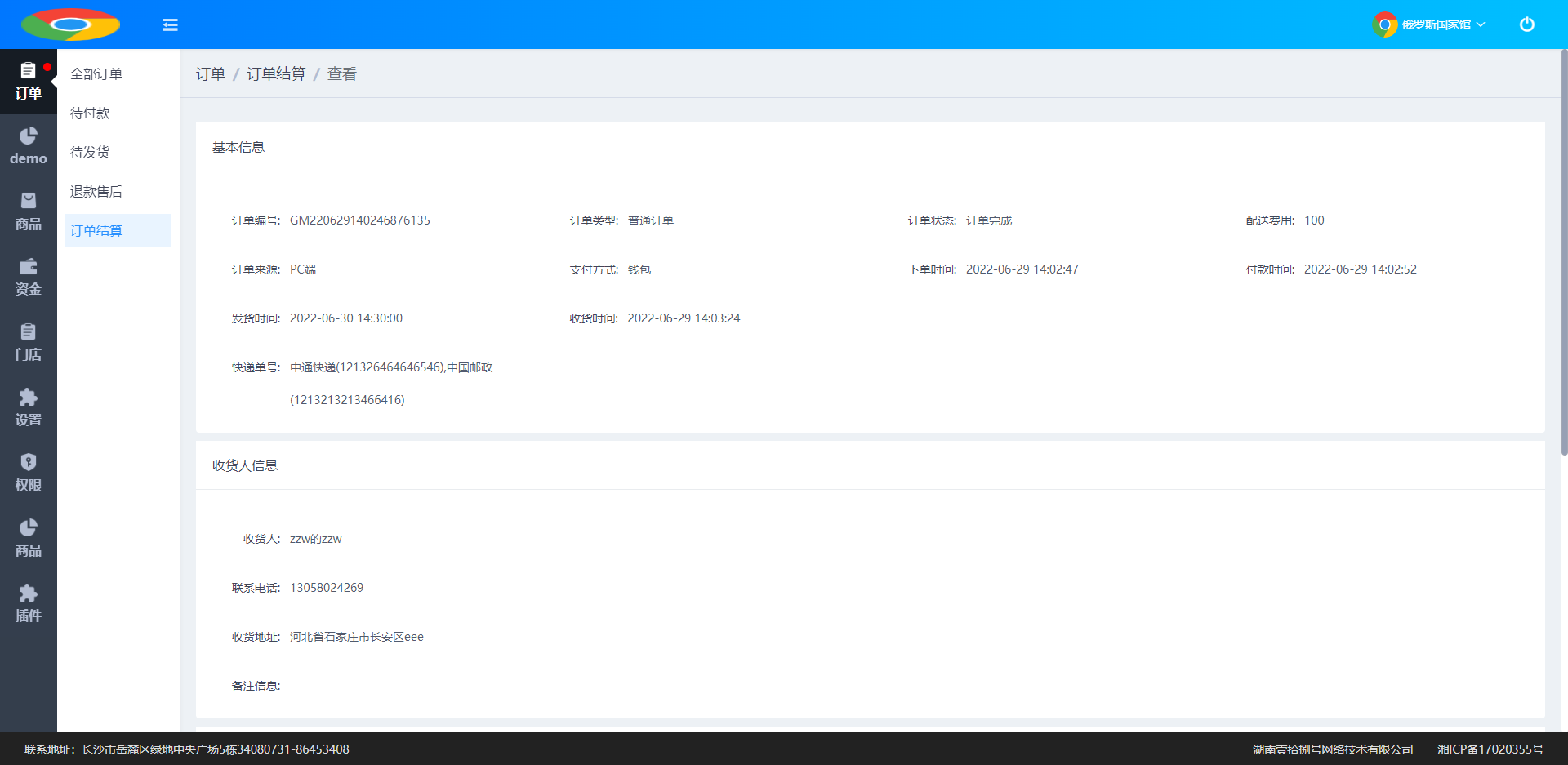
Task: Click the address 河北省石家庄市长安区eee
Action: pyautogui.click(x=357, y=637)
